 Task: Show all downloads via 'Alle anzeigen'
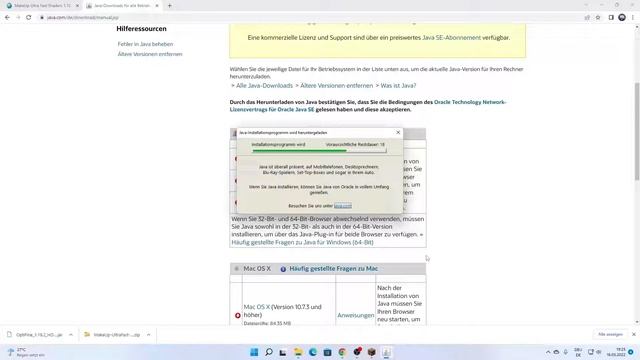click(610, 334)
